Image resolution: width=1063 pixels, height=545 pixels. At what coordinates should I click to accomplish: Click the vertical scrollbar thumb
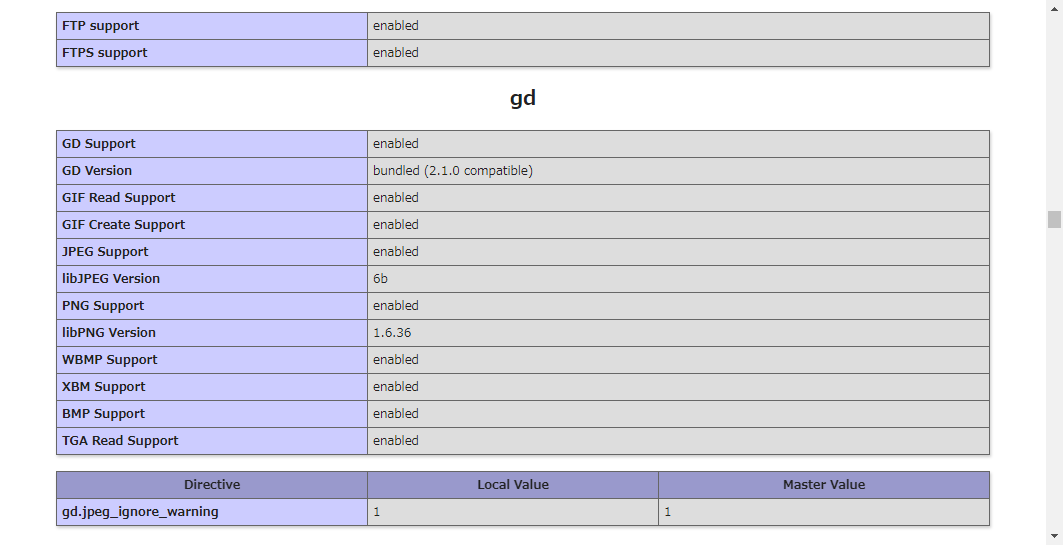coord(1054,220)
